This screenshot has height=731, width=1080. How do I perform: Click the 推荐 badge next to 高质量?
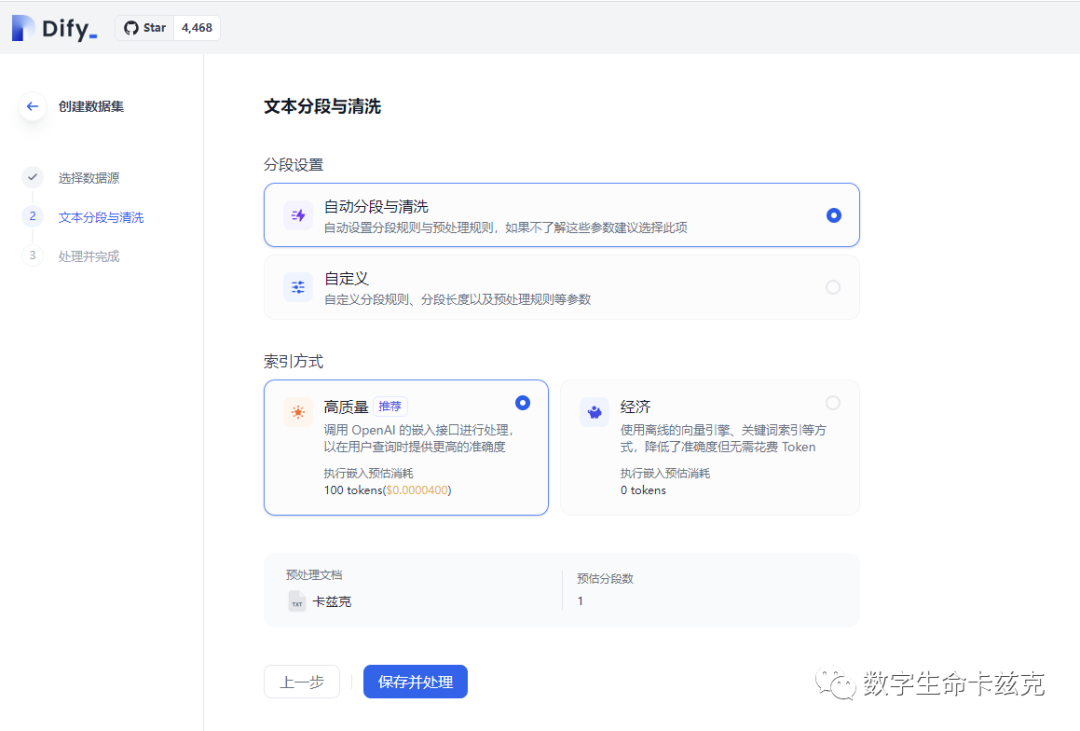(389, 406)
